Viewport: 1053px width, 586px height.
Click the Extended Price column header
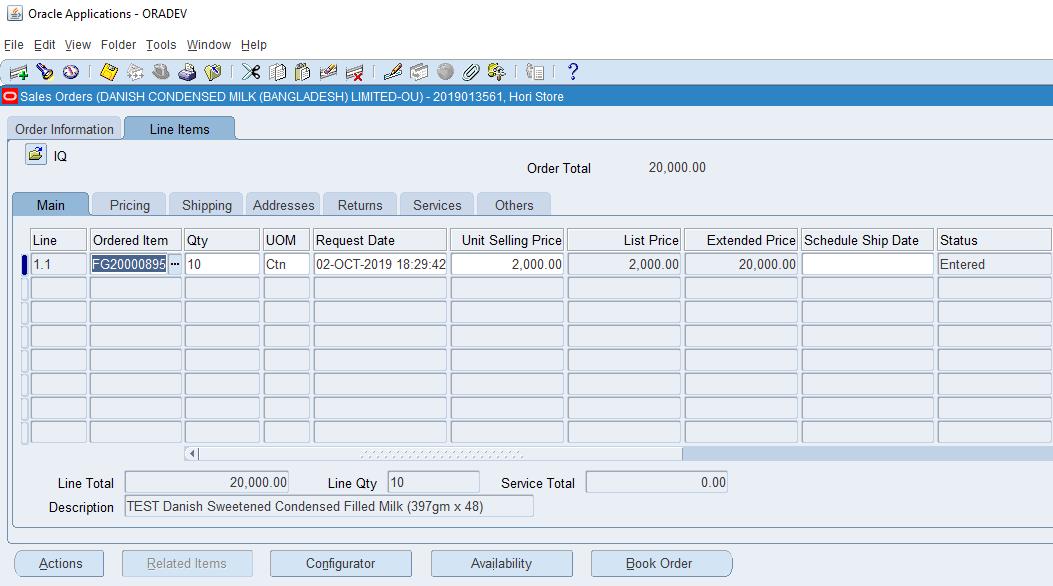click(x=741, y=240)
